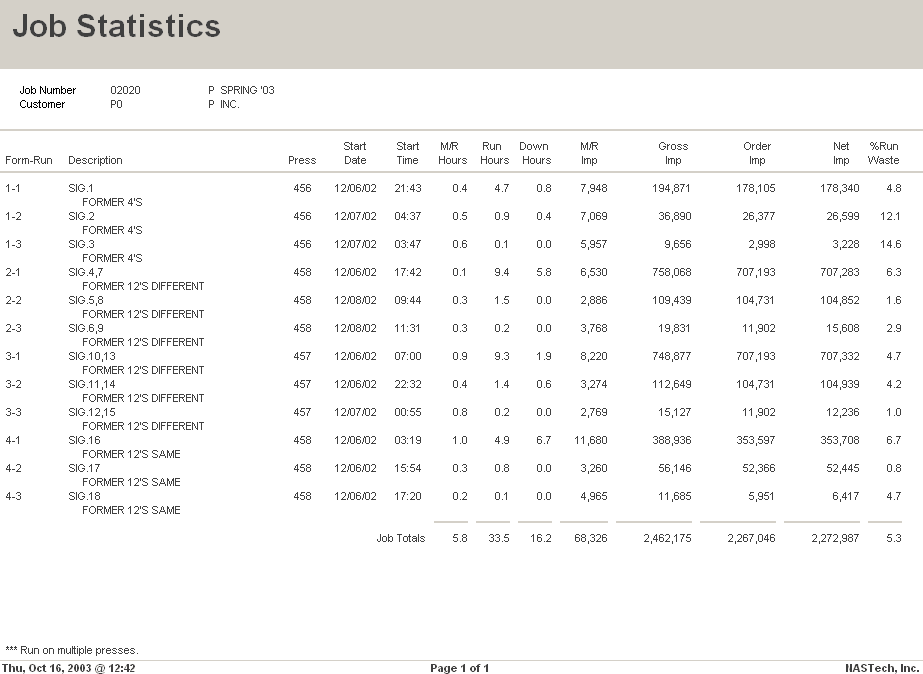Click the SIG.16 description
This screenshot has width=923, height=674.
84,440
